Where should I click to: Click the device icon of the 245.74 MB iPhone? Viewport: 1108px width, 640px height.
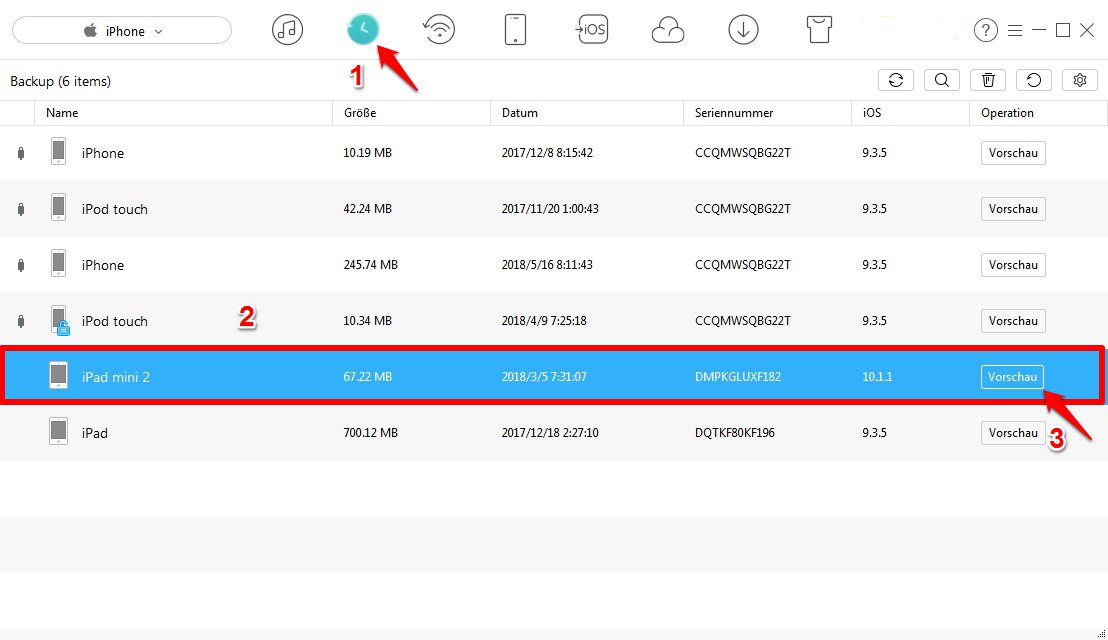[59, 263]
